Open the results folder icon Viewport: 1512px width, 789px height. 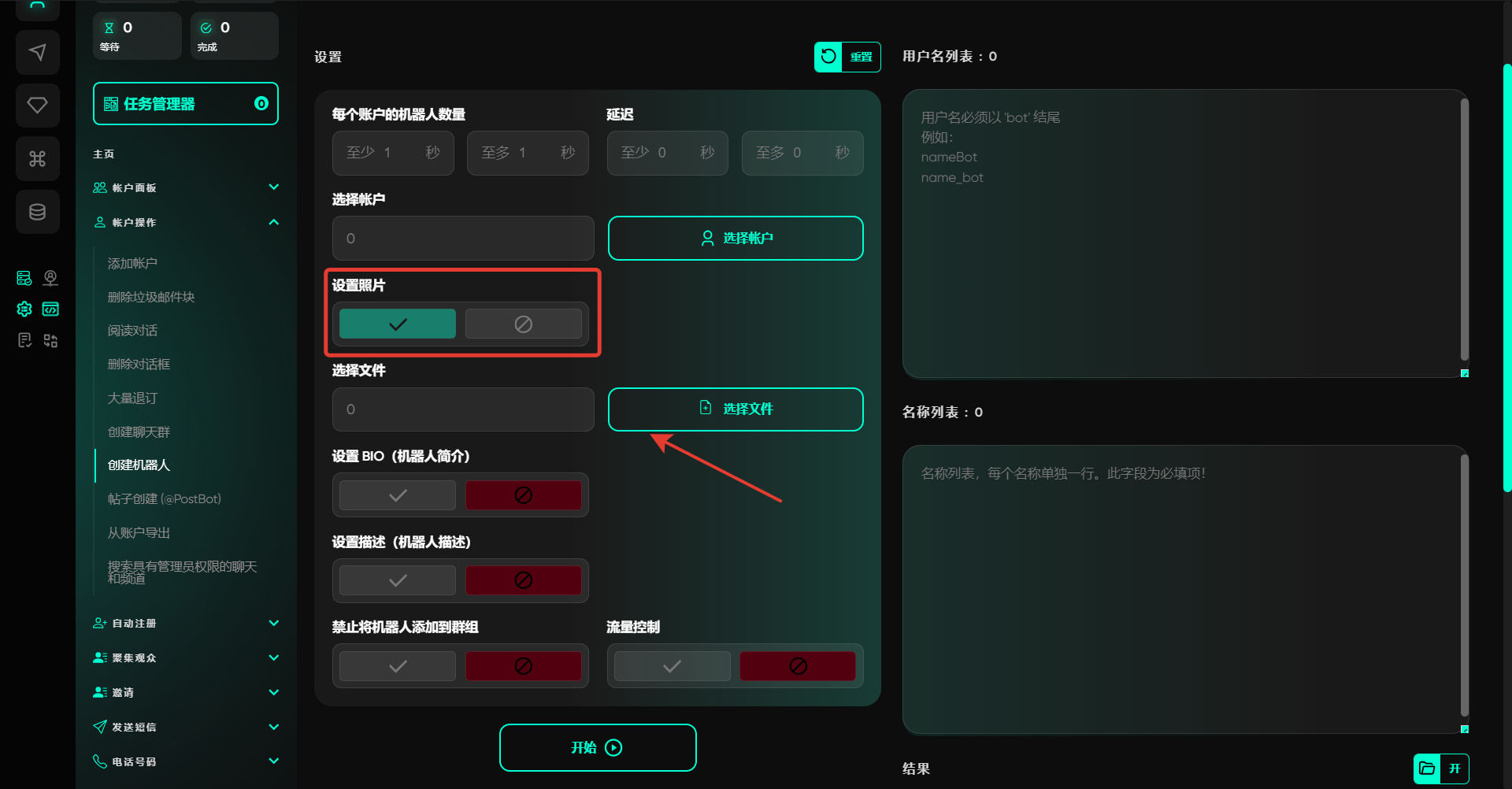pos(1427,769)
